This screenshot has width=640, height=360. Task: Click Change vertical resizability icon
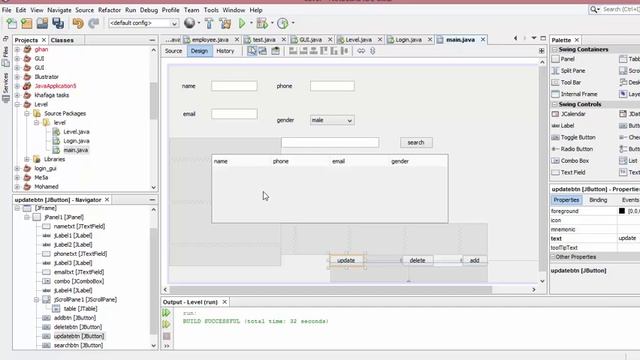tap(372, 51)
